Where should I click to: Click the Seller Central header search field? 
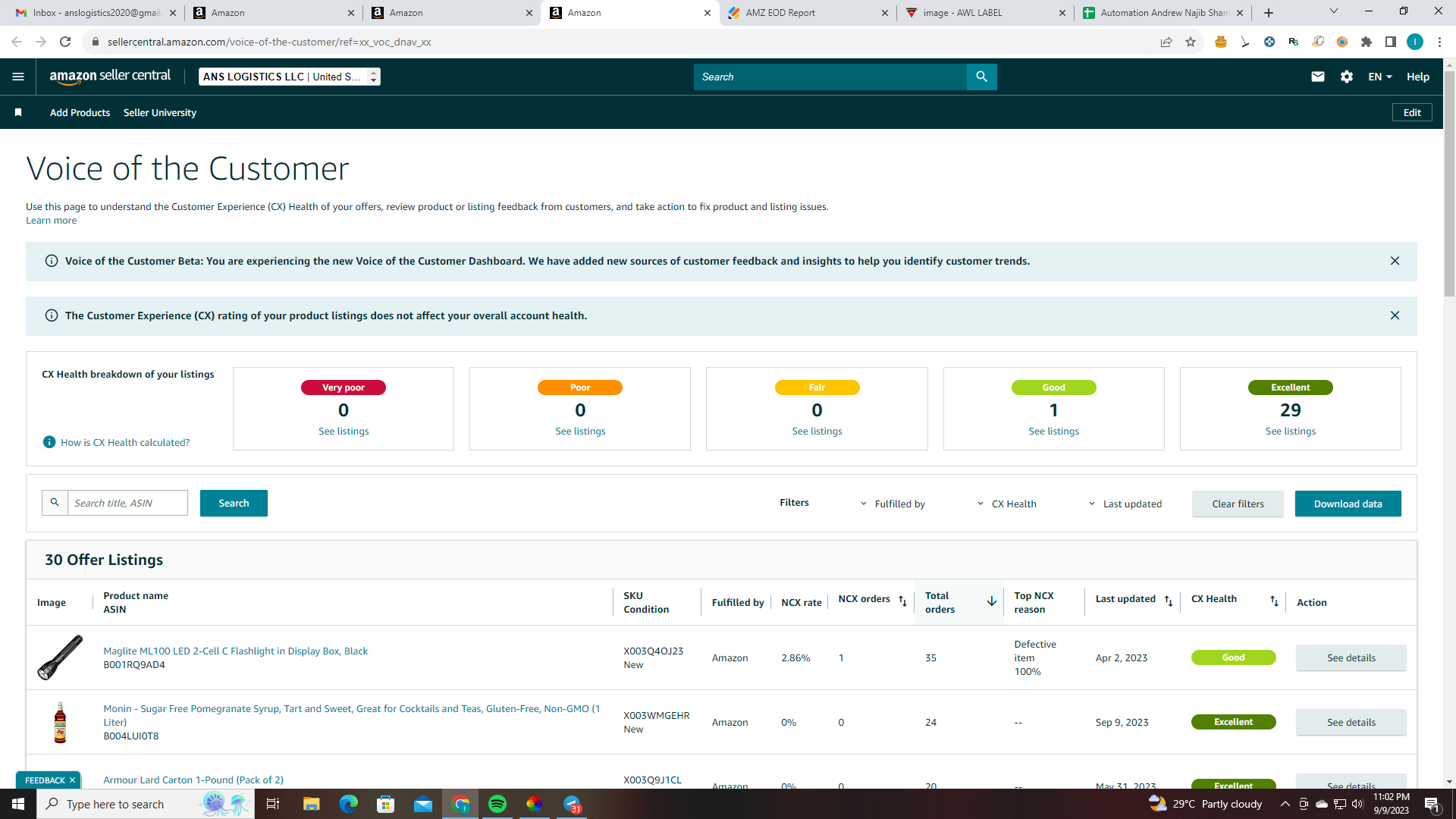(x=830, y=77)
